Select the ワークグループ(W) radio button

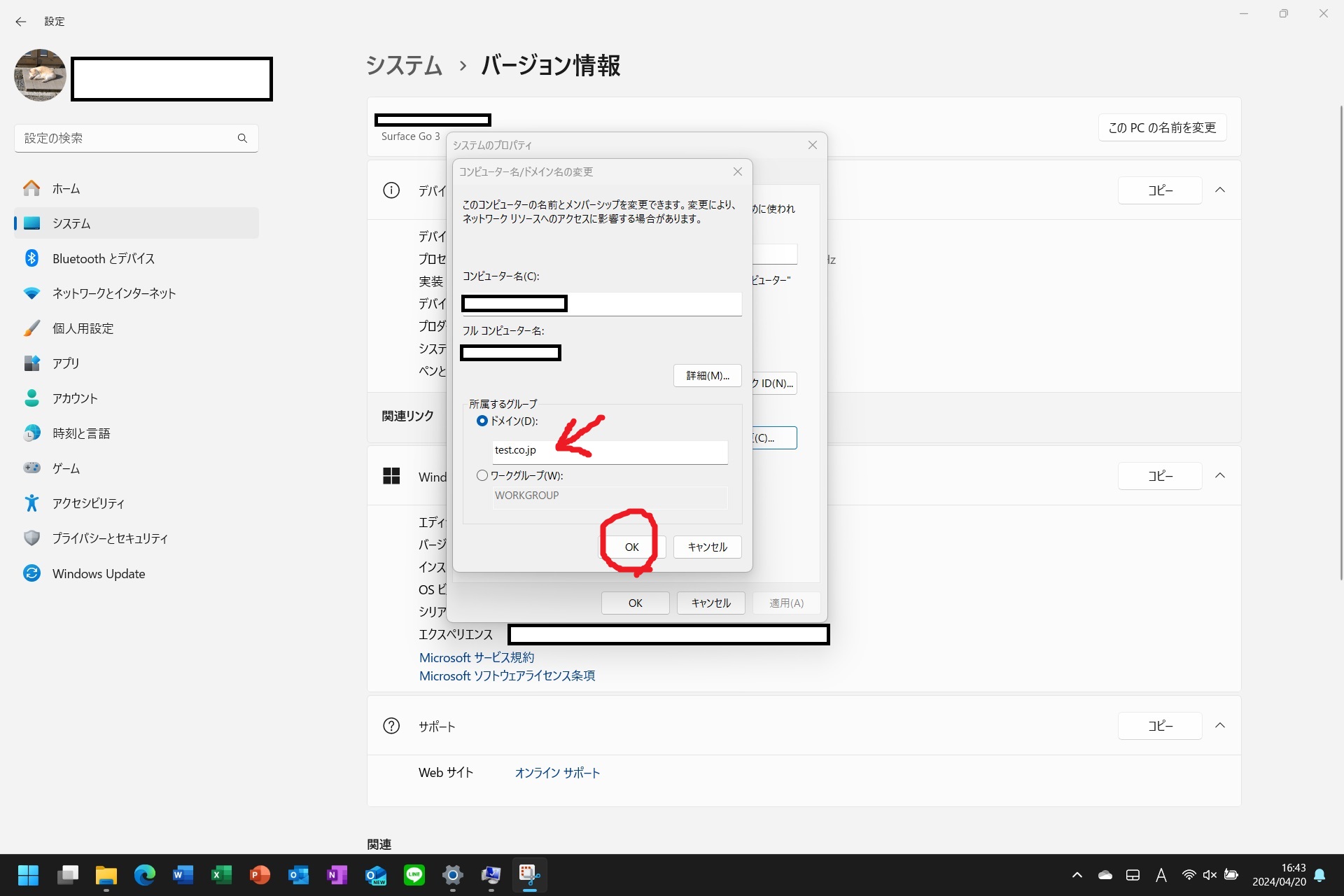click(x=482, y=475)
